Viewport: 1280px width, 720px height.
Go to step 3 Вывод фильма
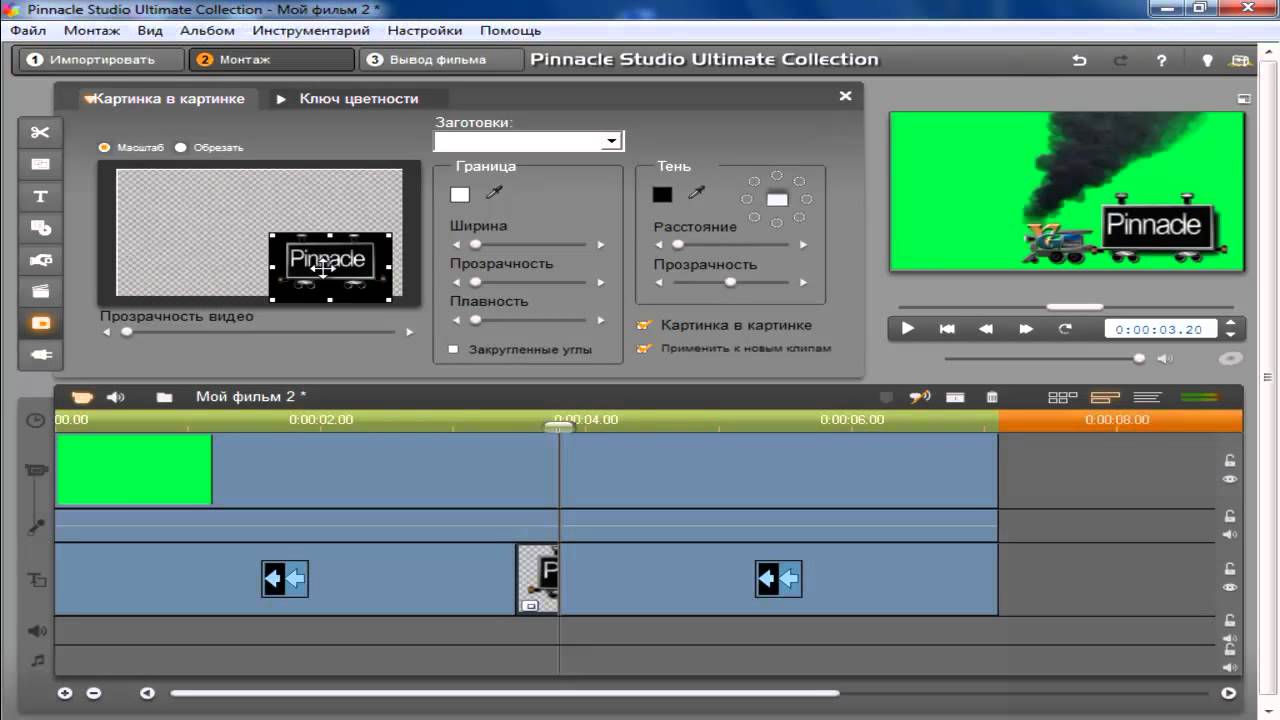441,60
